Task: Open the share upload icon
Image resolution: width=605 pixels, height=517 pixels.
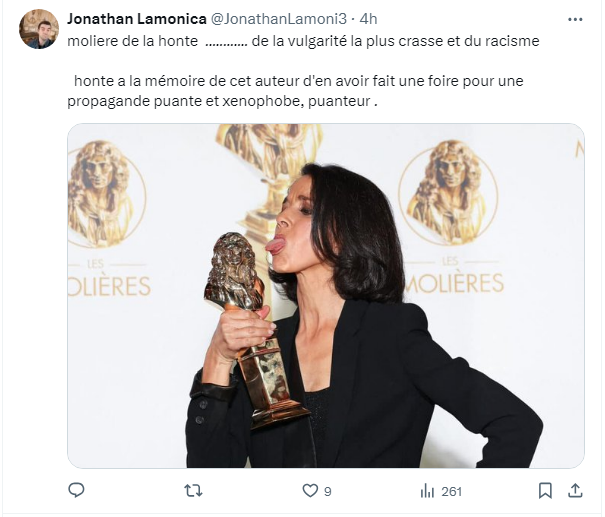Action: point(575,491)
